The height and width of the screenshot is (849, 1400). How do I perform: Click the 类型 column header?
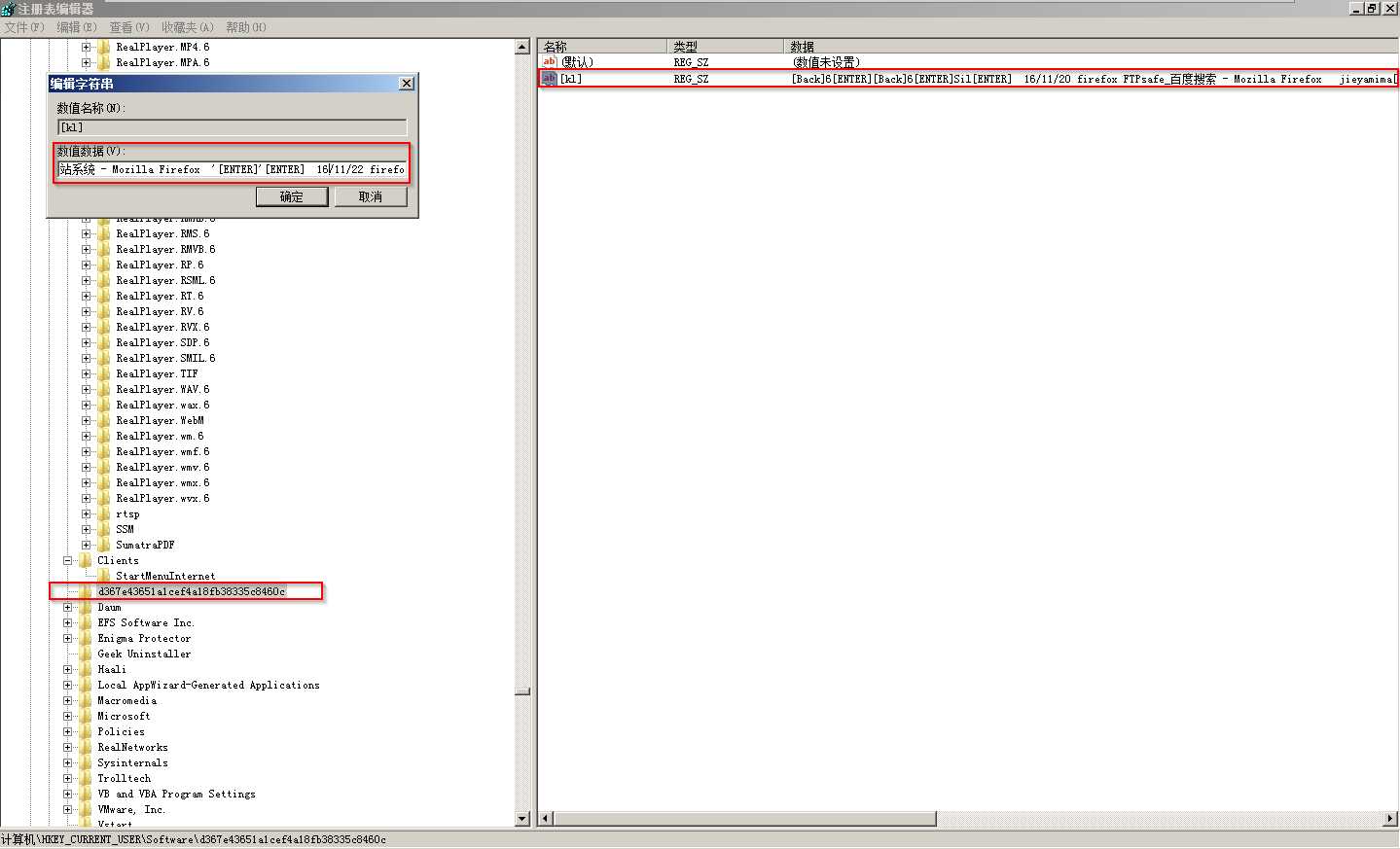pos(726,47)
